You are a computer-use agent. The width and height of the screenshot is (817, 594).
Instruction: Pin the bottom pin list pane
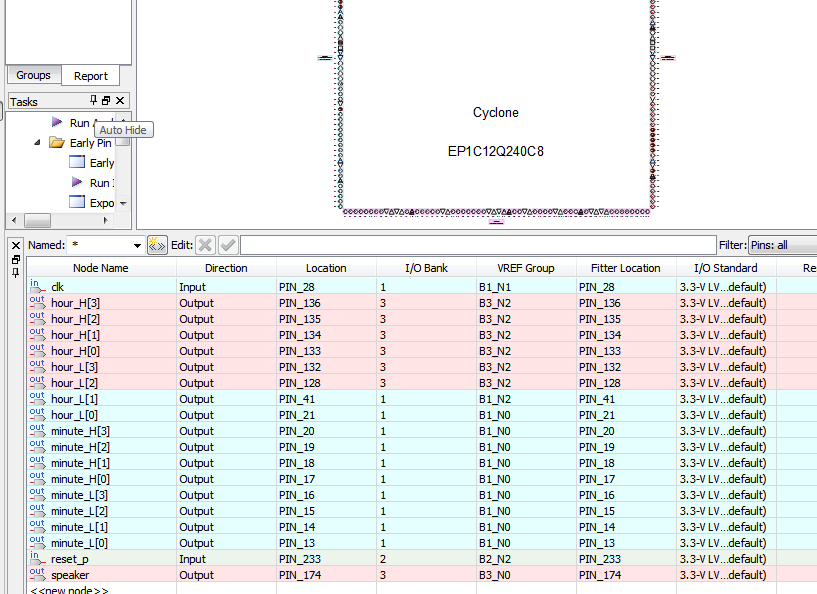(x=15, y=272)
